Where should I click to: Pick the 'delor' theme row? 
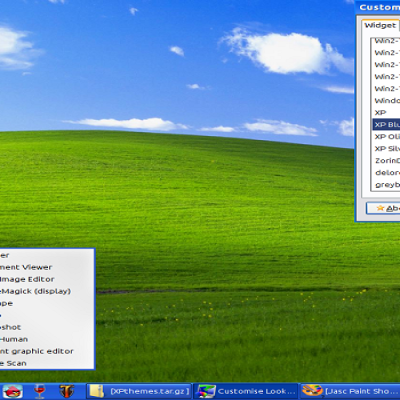(x=386, y=173)
